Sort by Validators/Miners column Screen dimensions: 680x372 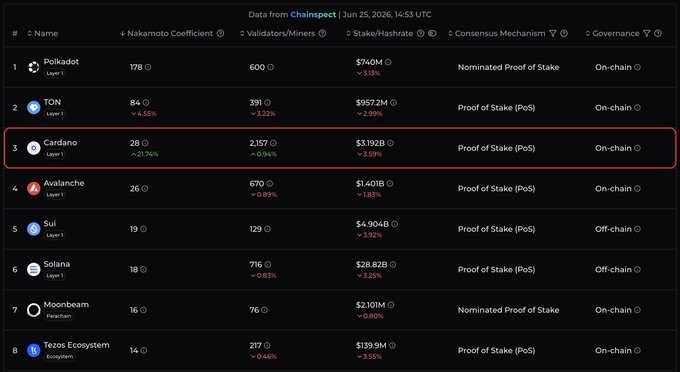point(278,33)
